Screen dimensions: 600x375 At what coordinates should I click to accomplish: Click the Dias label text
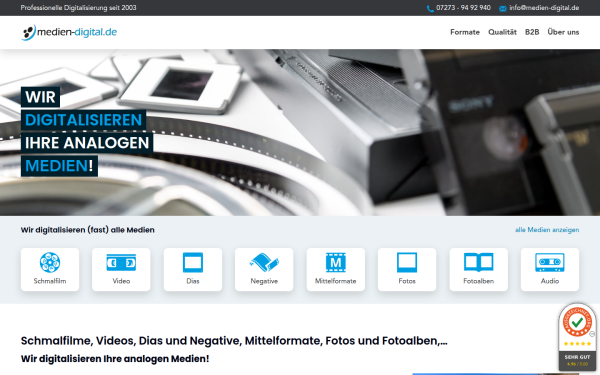[193, 281]
